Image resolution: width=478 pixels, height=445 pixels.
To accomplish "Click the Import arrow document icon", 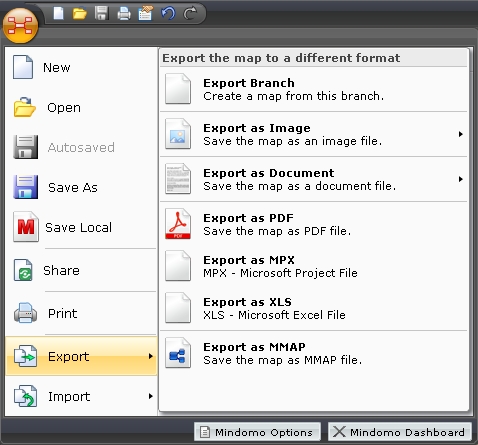I will [25, 396].
